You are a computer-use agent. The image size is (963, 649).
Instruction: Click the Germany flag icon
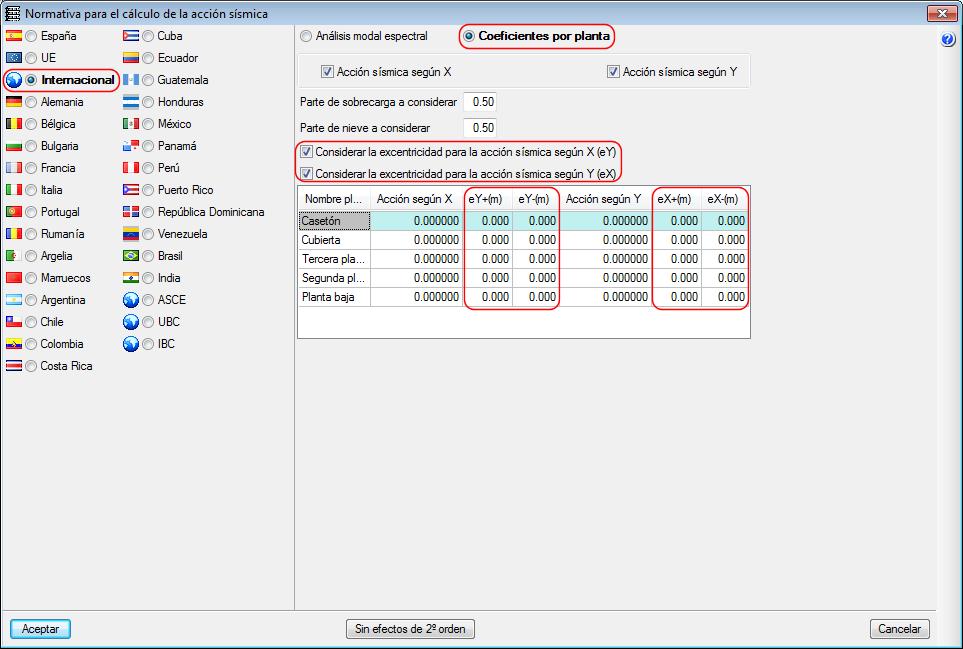click(x=14, y=102)
